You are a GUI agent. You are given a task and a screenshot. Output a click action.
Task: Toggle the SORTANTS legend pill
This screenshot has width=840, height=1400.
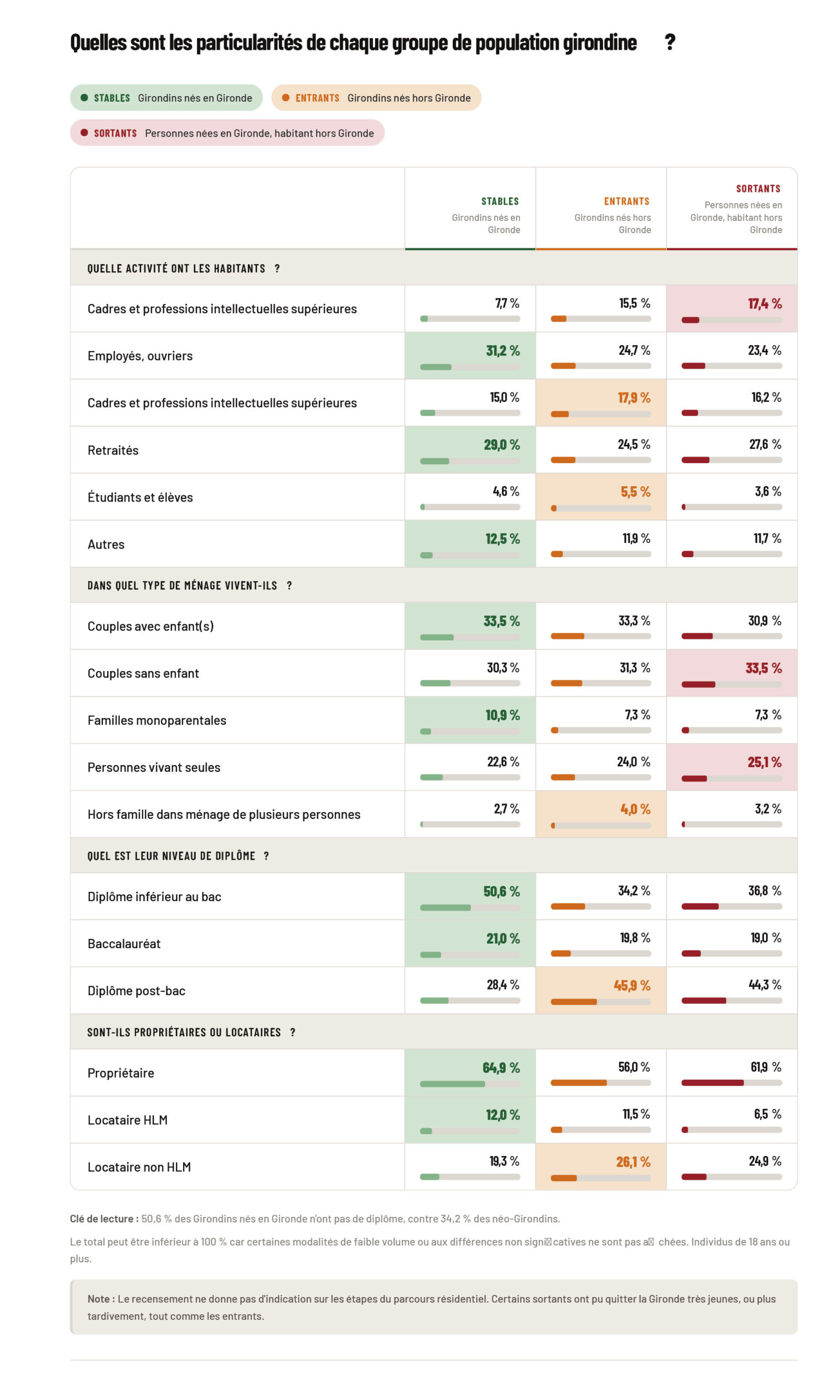pos(227,132)
